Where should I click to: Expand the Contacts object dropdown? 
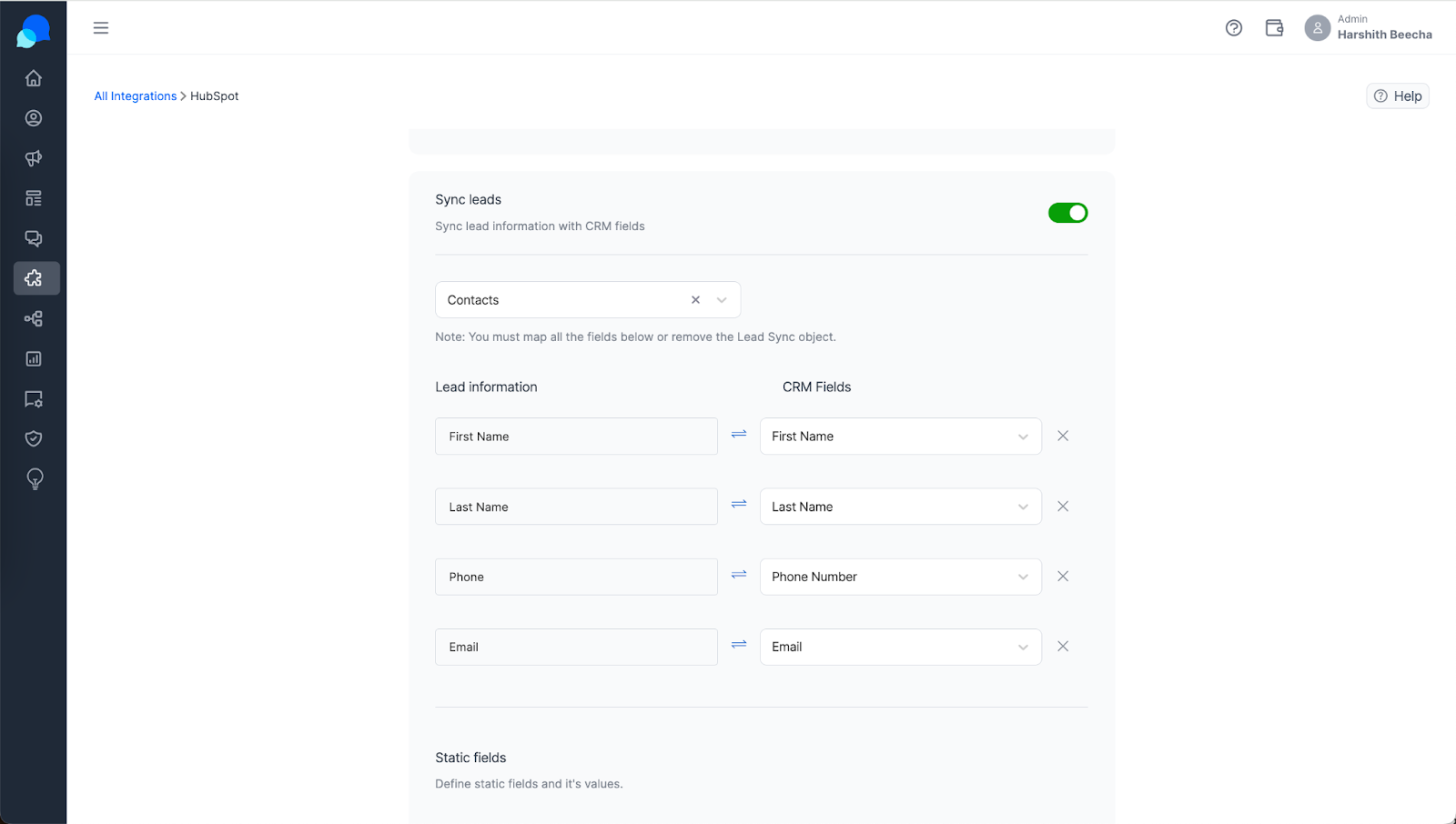click(x=722, y=300)
